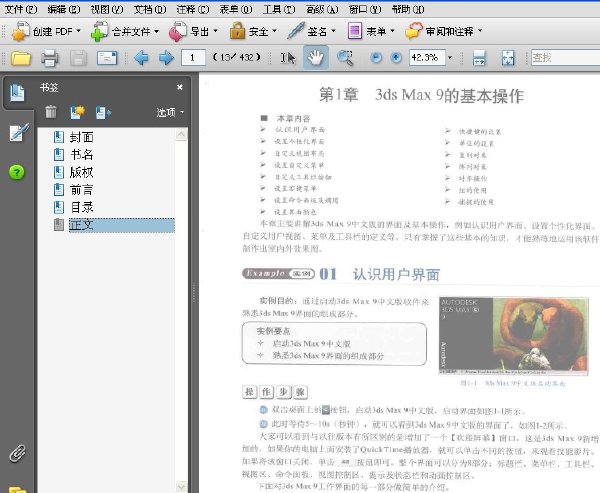
Task: Click the page number input field
Action: pos(193,58)
